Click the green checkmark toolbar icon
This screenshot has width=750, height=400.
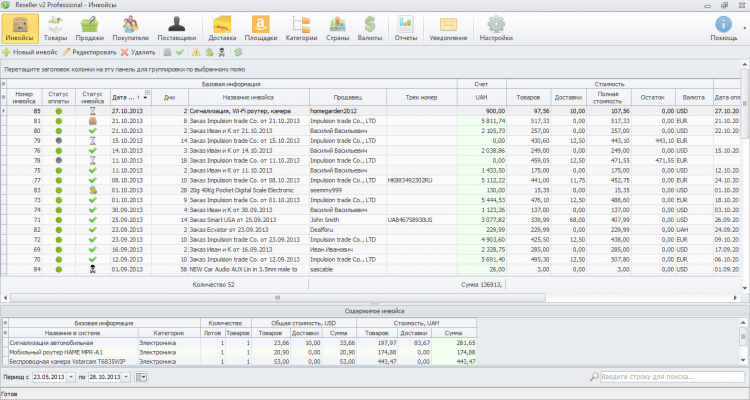[180, 51]
